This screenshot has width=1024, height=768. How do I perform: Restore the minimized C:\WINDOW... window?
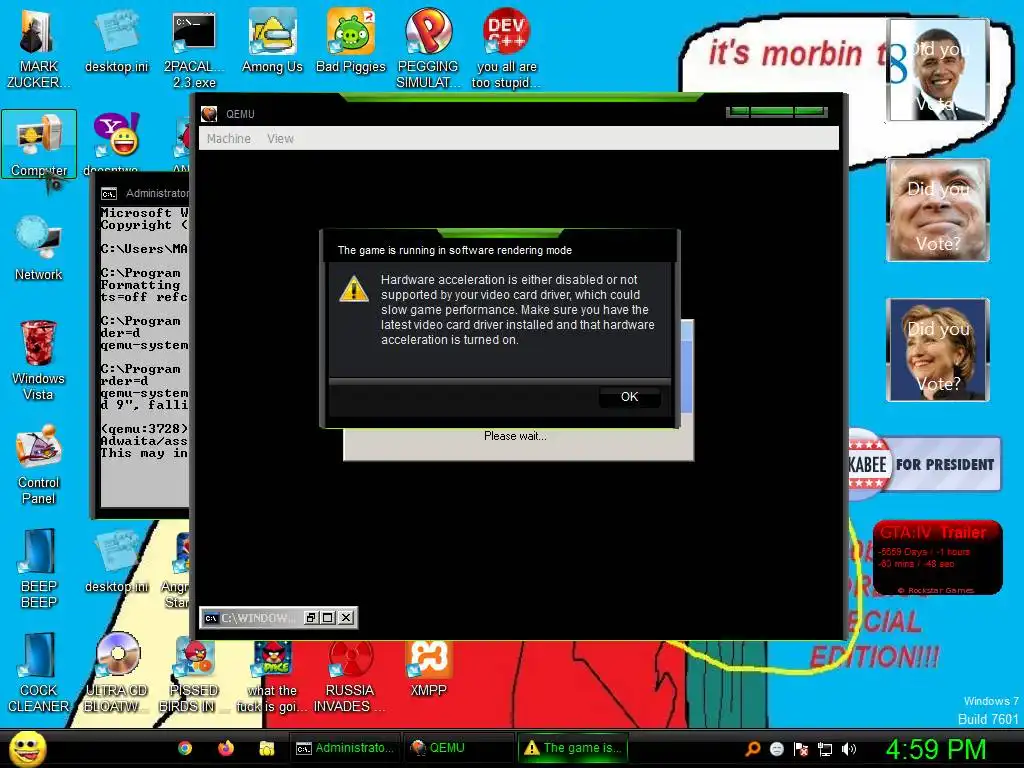[x=312, y=618]
